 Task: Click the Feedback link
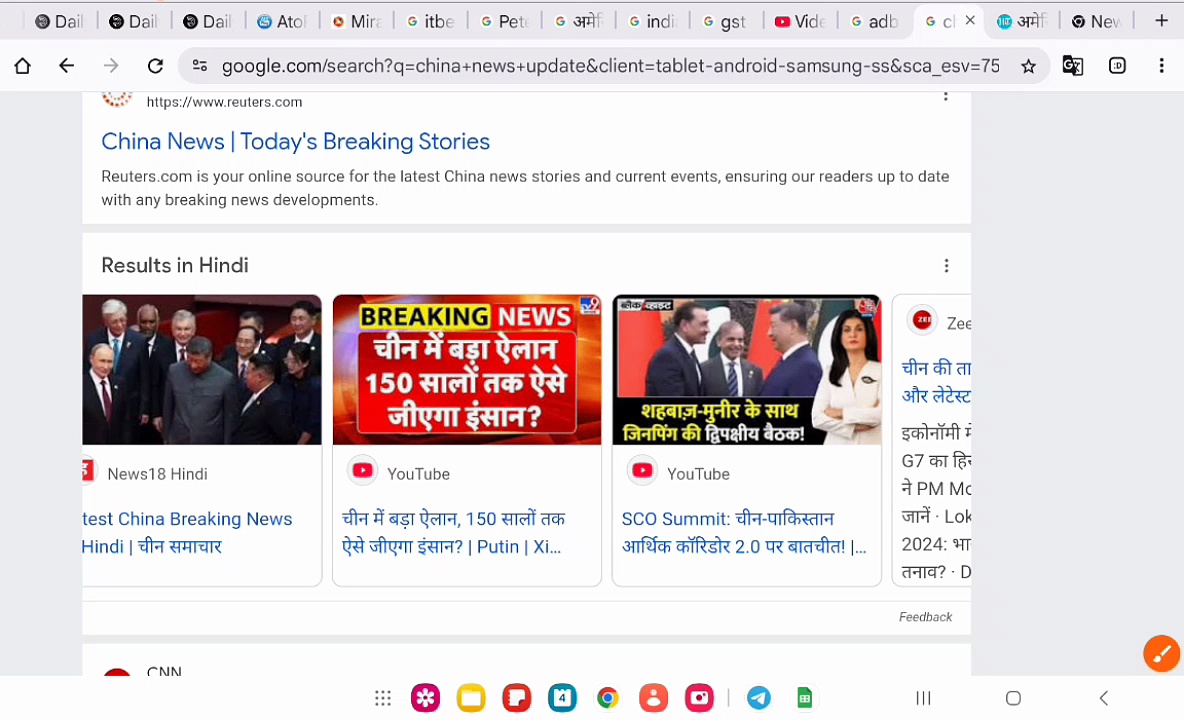[925, 617]
